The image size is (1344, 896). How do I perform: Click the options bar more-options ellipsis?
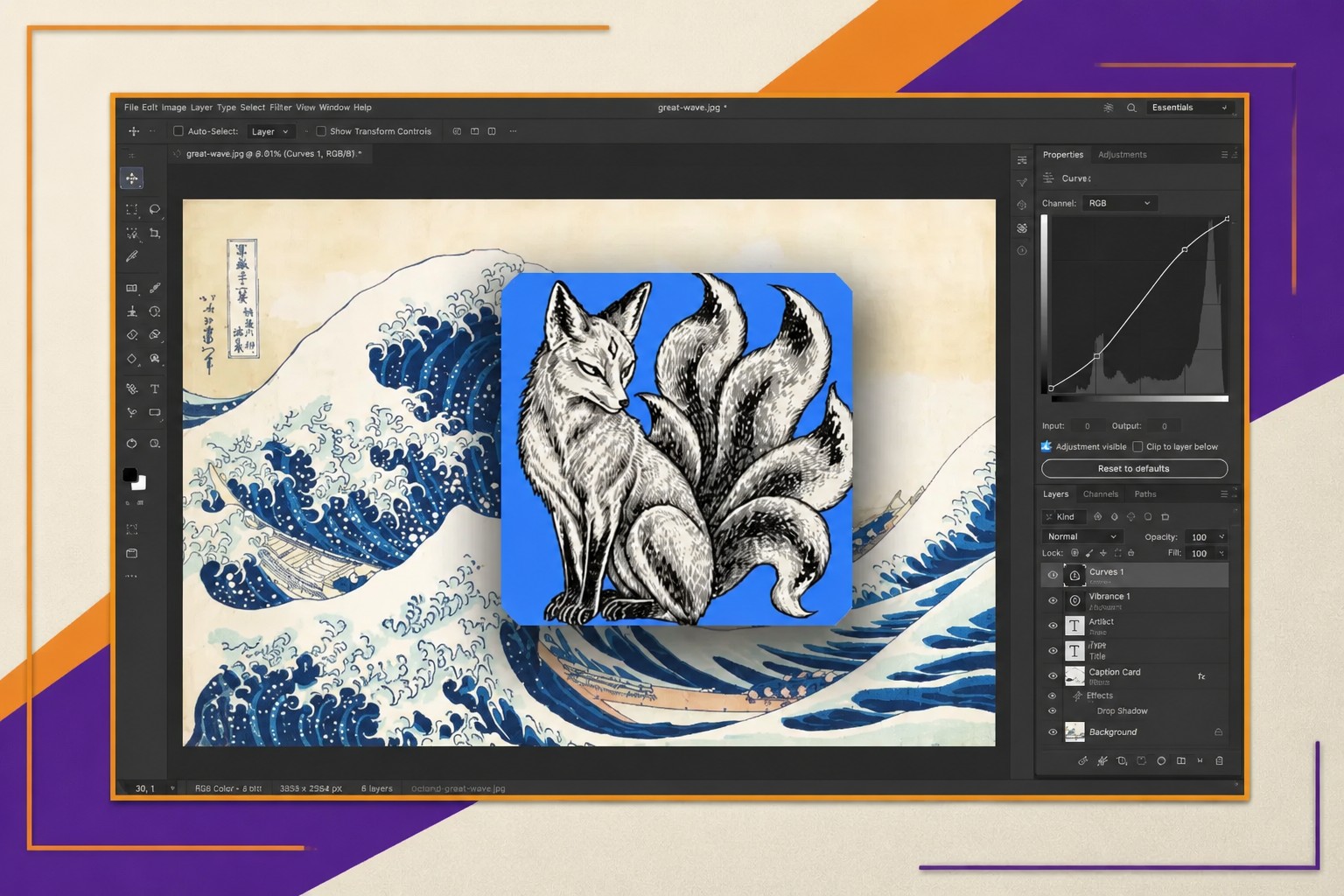513,131
